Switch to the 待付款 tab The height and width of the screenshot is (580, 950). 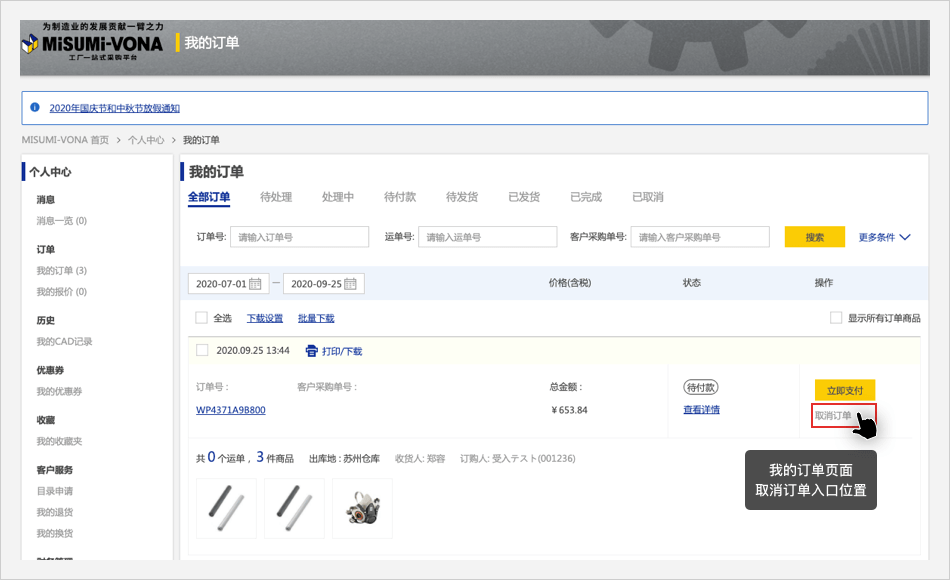click(x=400, y=197)
